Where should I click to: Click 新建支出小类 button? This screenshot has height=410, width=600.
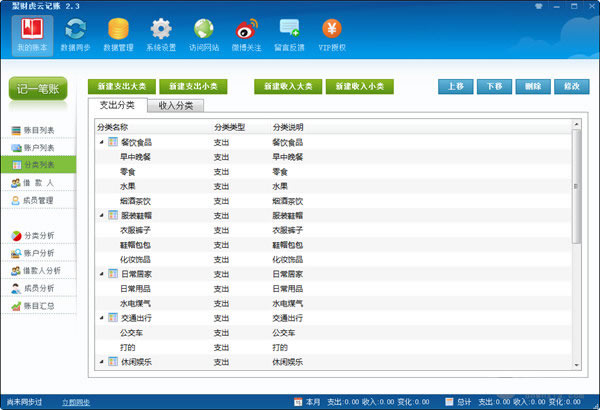(193, 87)
